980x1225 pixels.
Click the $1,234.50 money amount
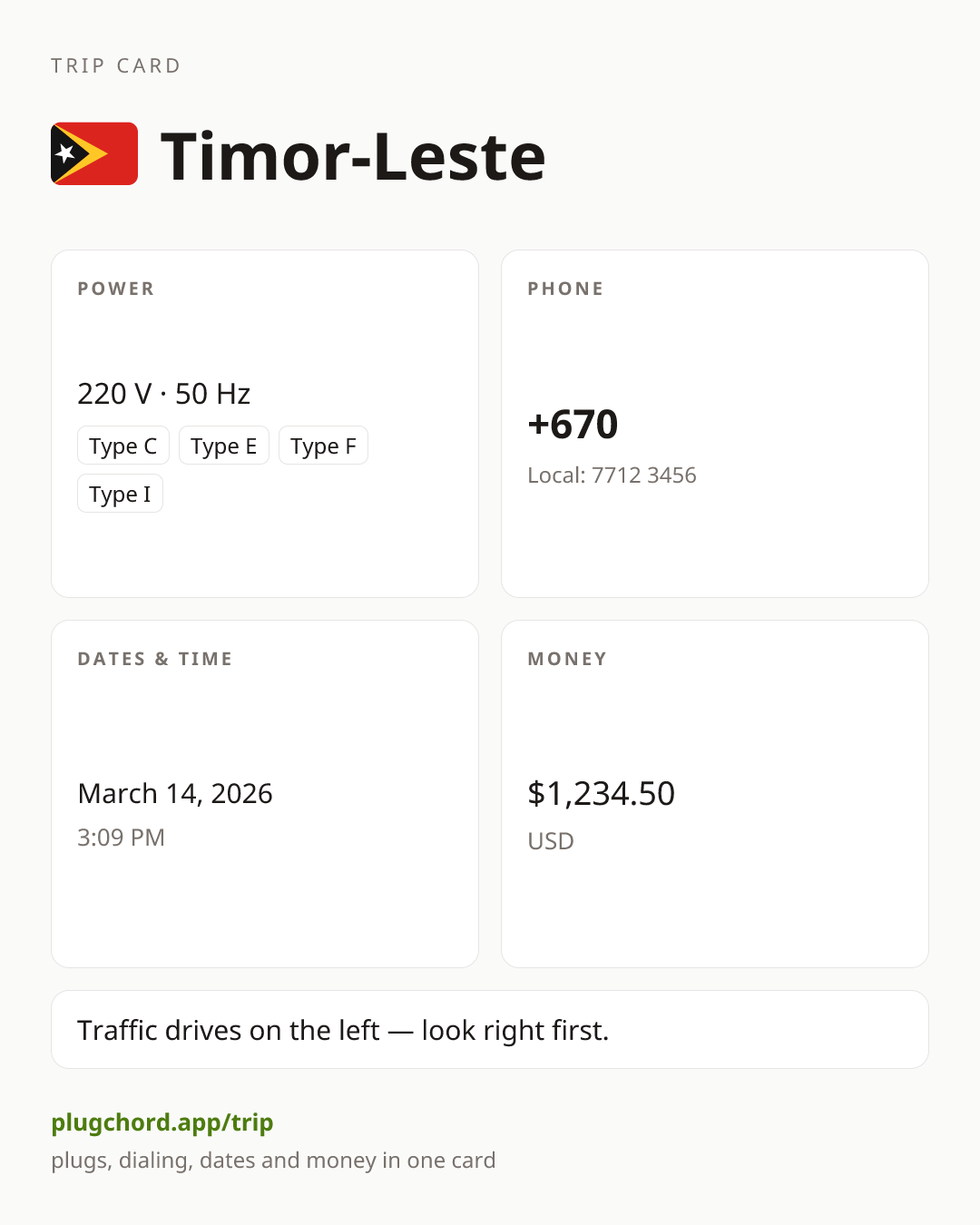[x=602, y=794]
